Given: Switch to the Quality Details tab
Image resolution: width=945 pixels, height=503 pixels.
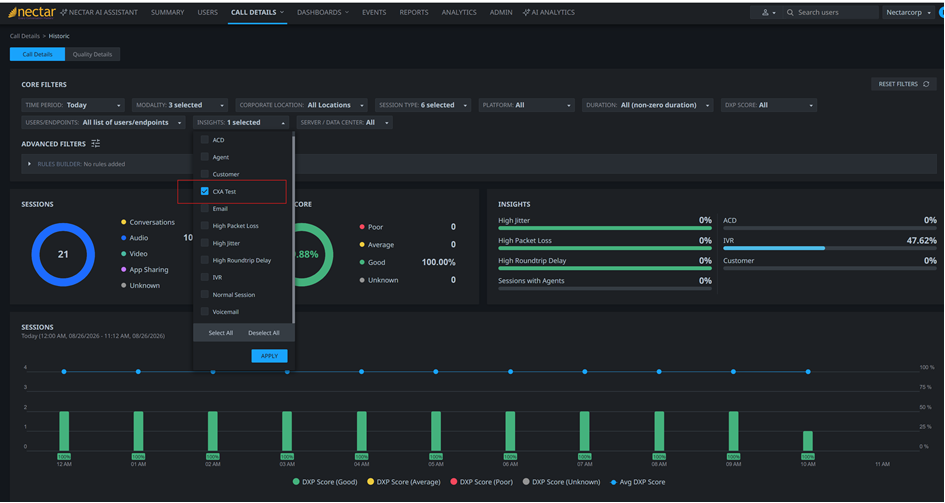Looking at the screenshot, I should pyautogui.click(x=92, y=54).
